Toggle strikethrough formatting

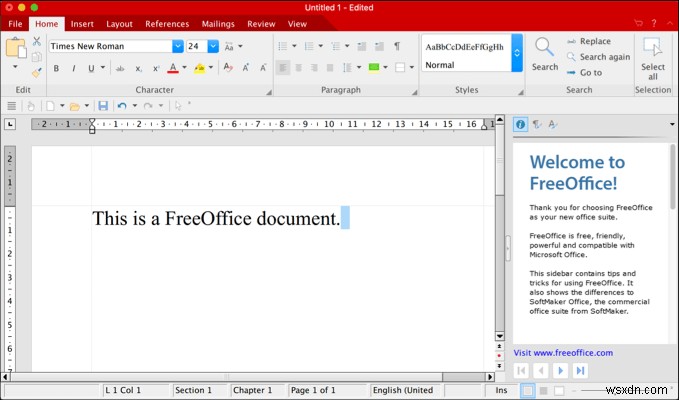point(120,68)
